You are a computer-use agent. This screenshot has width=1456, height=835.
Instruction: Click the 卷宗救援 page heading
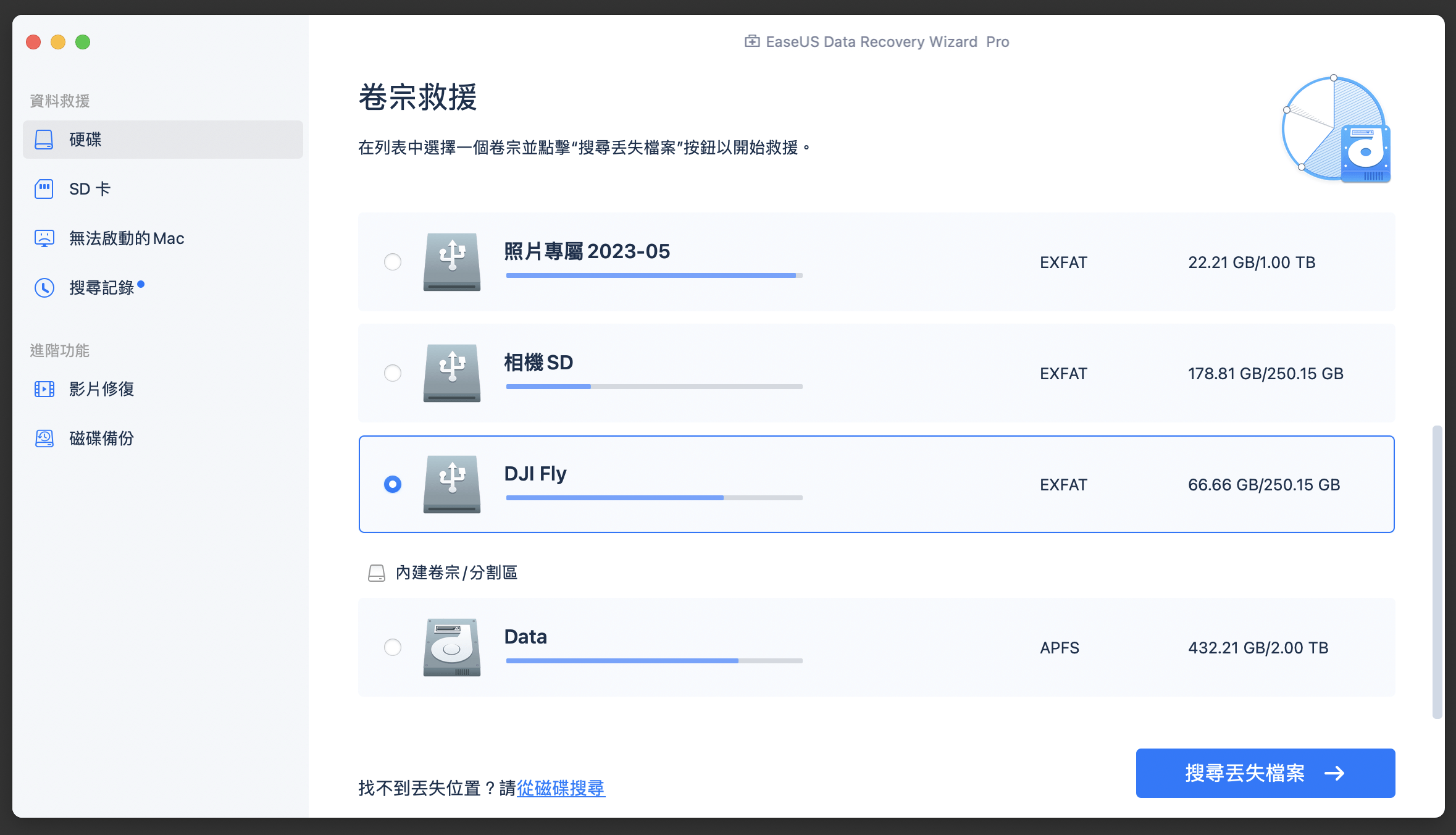tap(418, 97)
